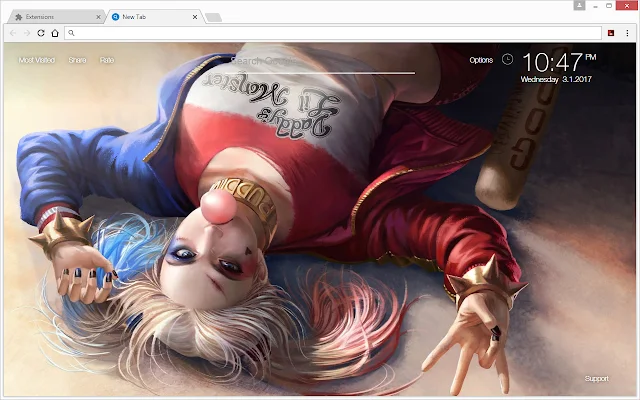Viewport: 640px width, 400px height.
Task: Click the red extension icon in toolbar
Action: tap(611, 33)
